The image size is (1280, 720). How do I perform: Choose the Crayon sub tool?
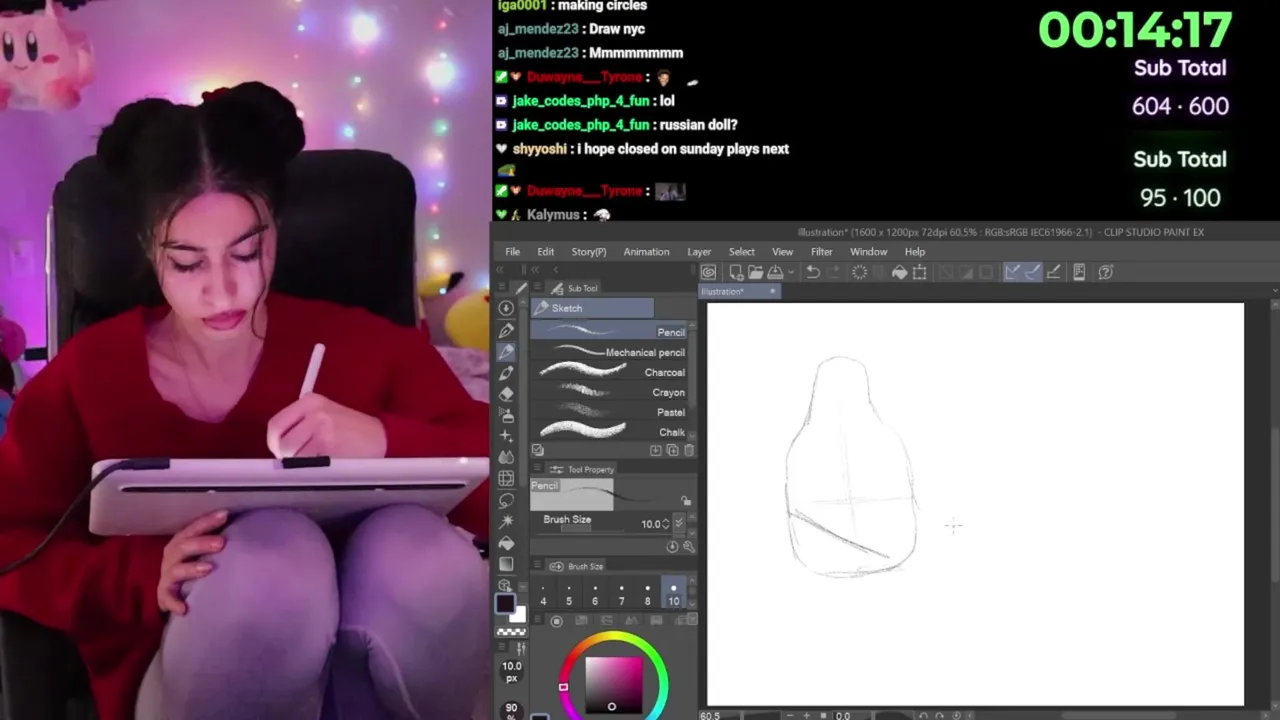(x=609, y=392)
